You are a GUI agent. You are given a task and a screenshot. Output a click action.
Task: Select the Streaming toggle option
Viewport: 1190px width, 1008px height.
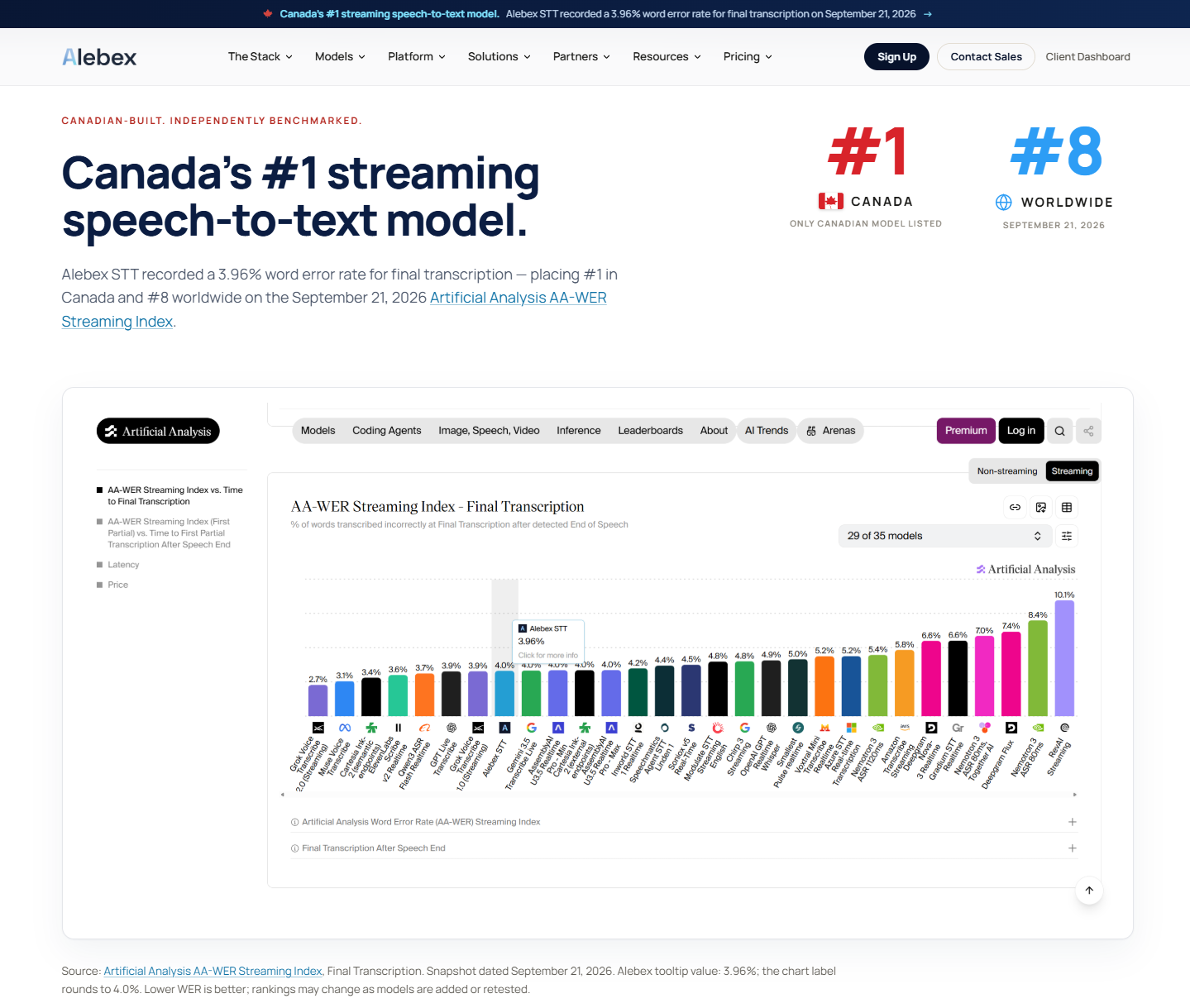(1072, 471)
